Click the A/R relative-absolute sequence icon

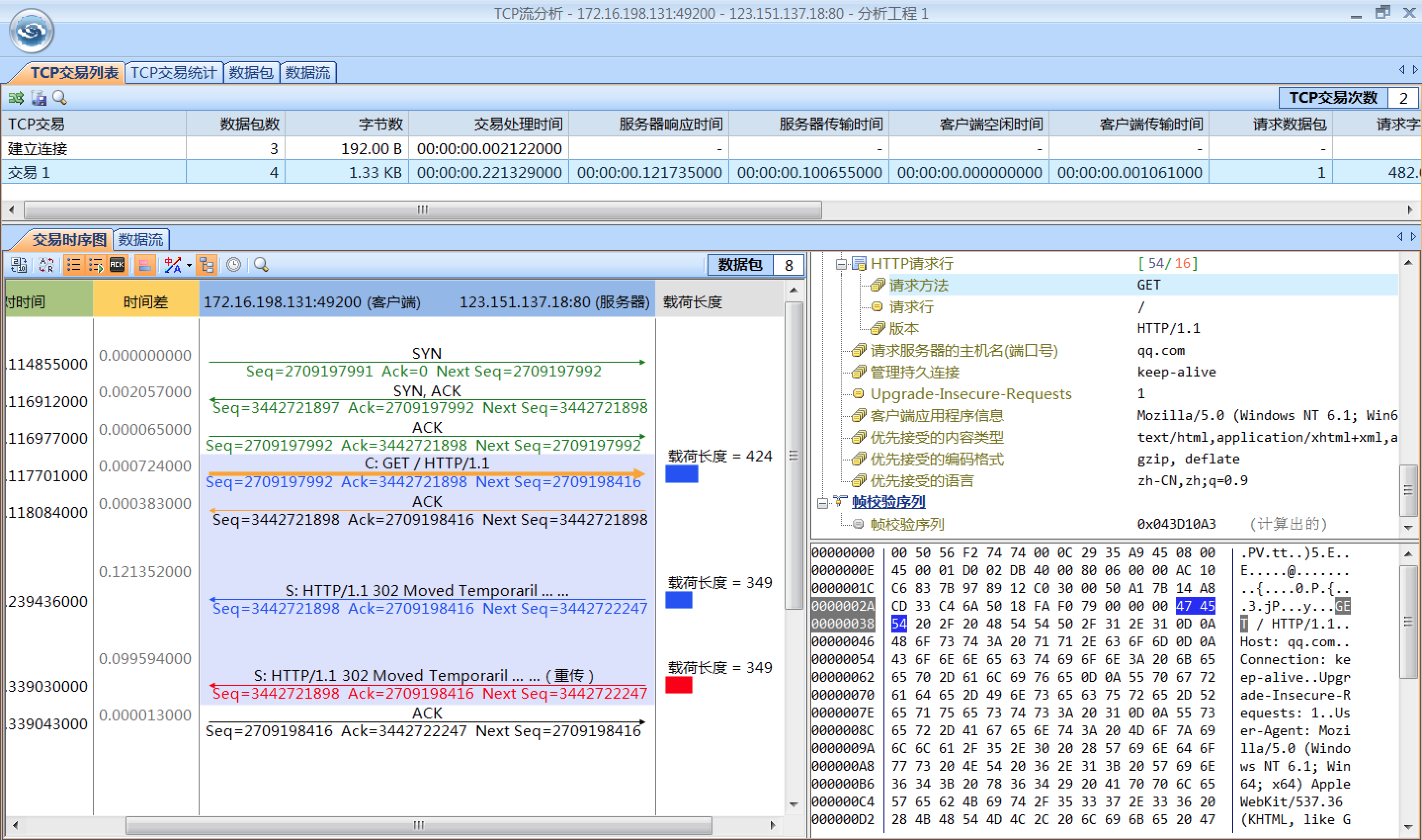[46, 265]
